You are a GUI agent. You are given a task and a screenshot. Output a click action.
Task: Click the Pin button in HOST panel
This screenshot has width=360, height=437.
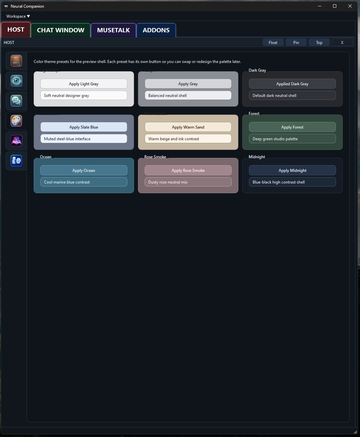click(296, 42)
